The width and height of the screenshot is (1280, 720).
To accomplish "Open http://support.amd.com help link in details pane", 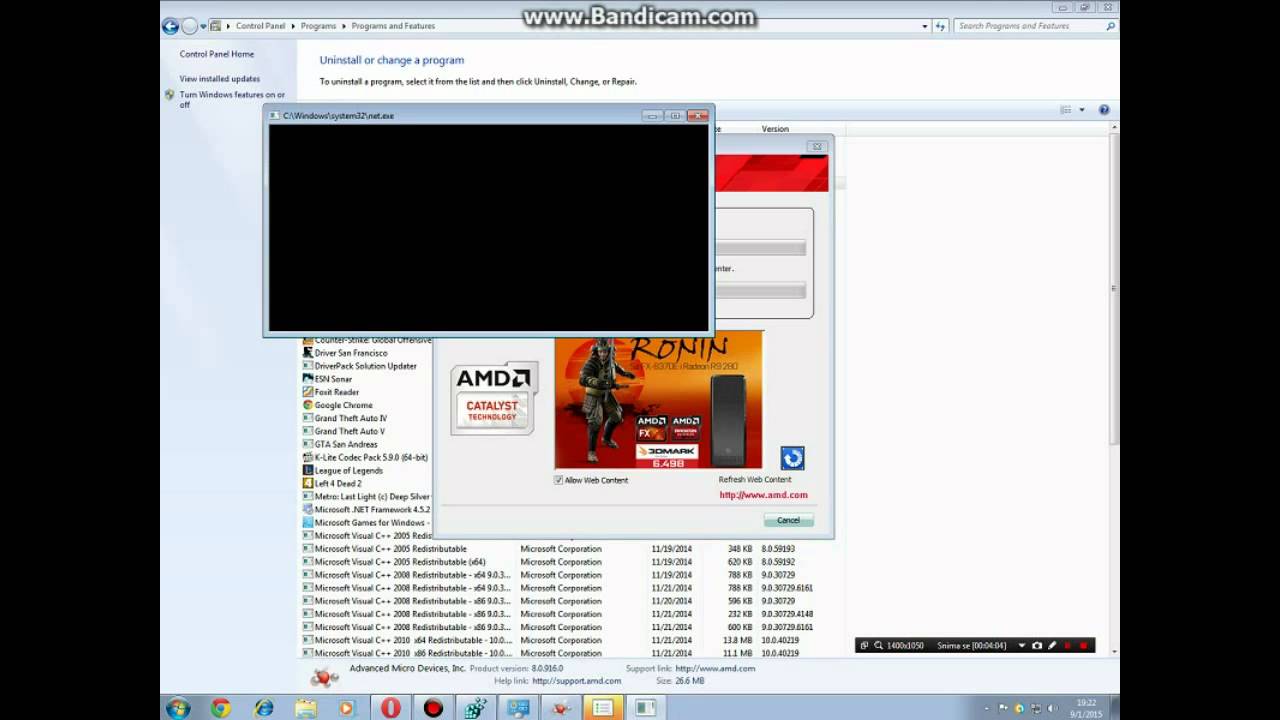I will pos(576,681).
